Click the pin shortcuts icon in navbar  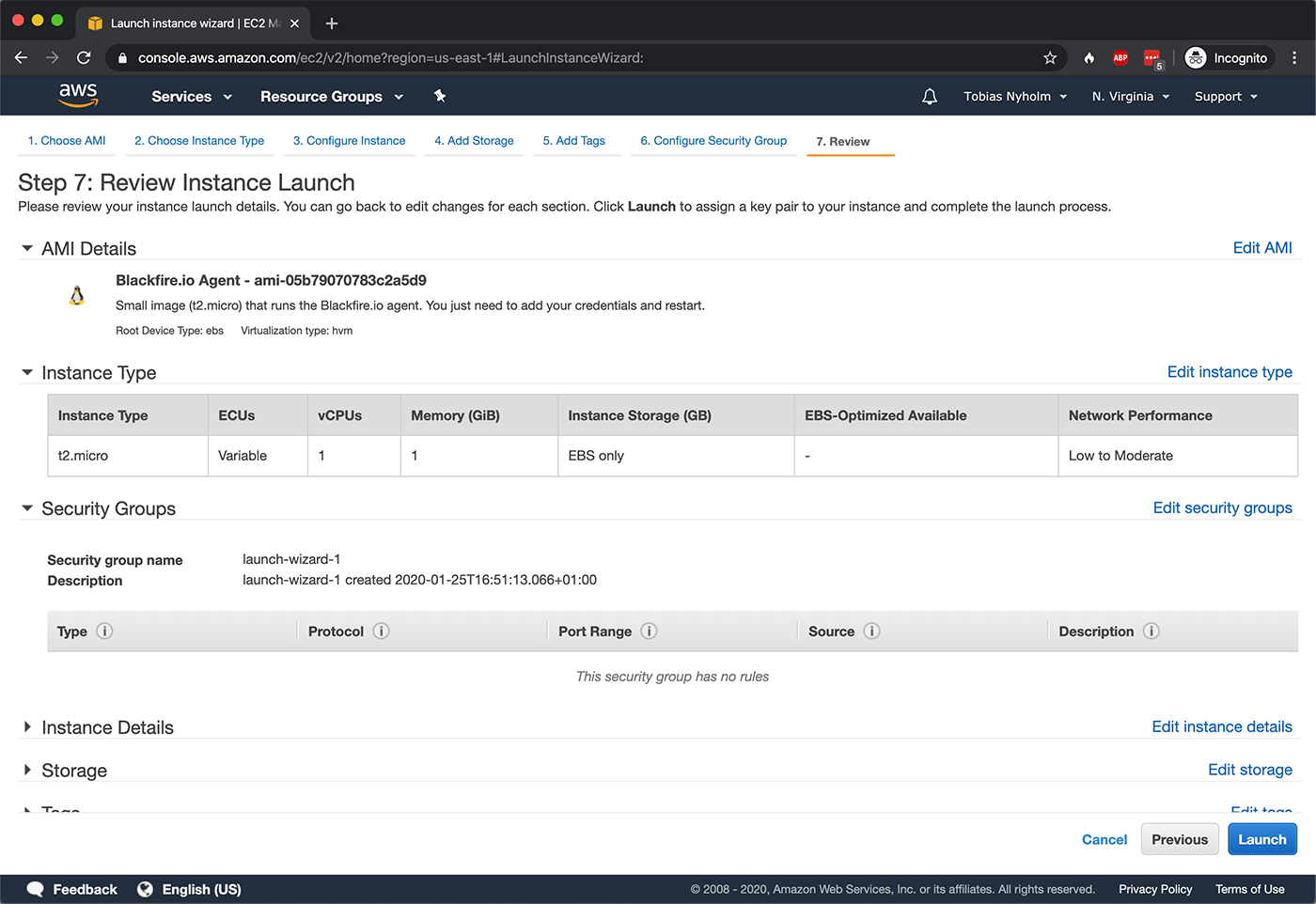pos(440,96)
